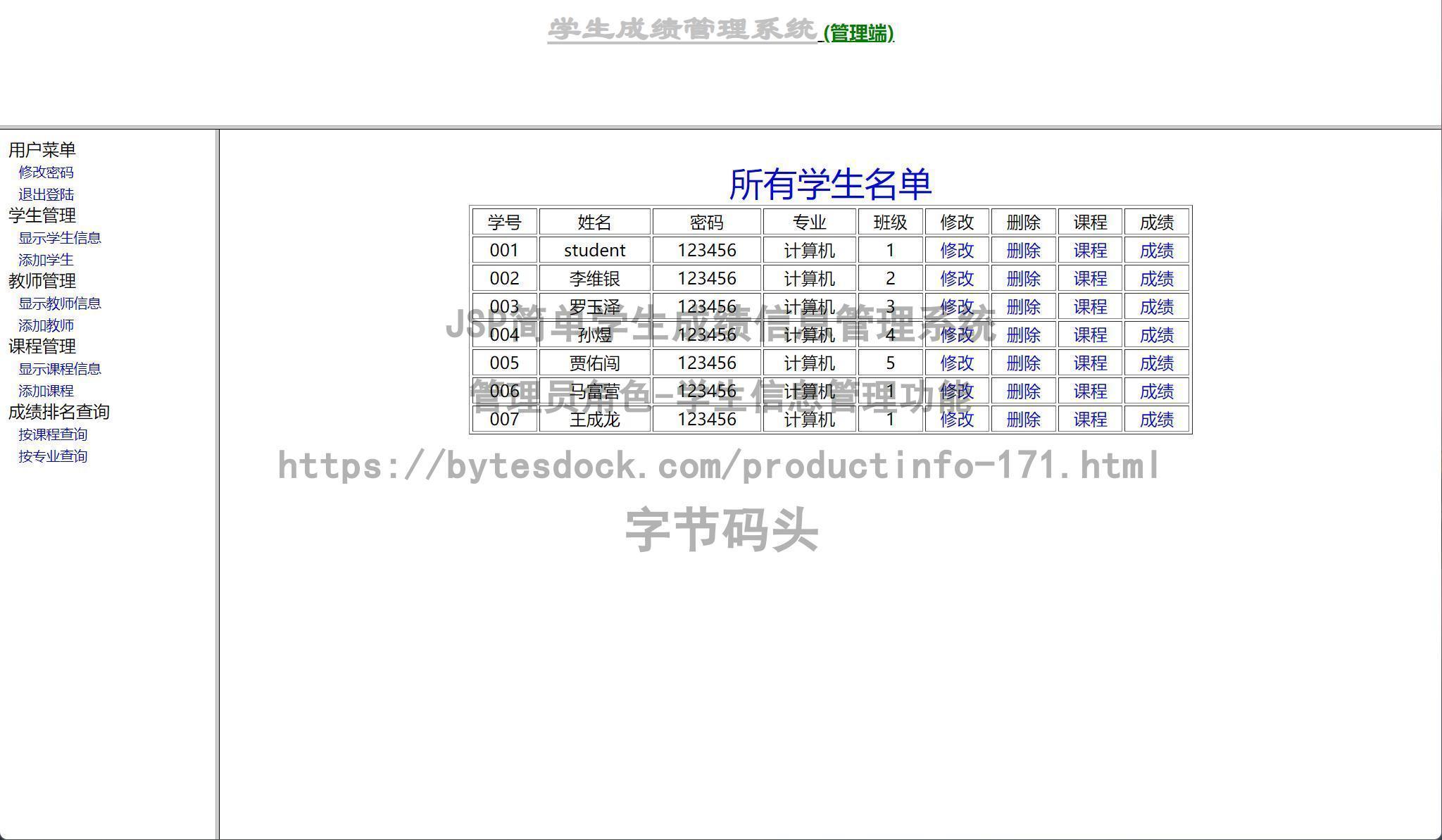Open 课程 for student 003 罗玉泽
The height and width of the screenshot is (840, 1442).
[1090, 307]
